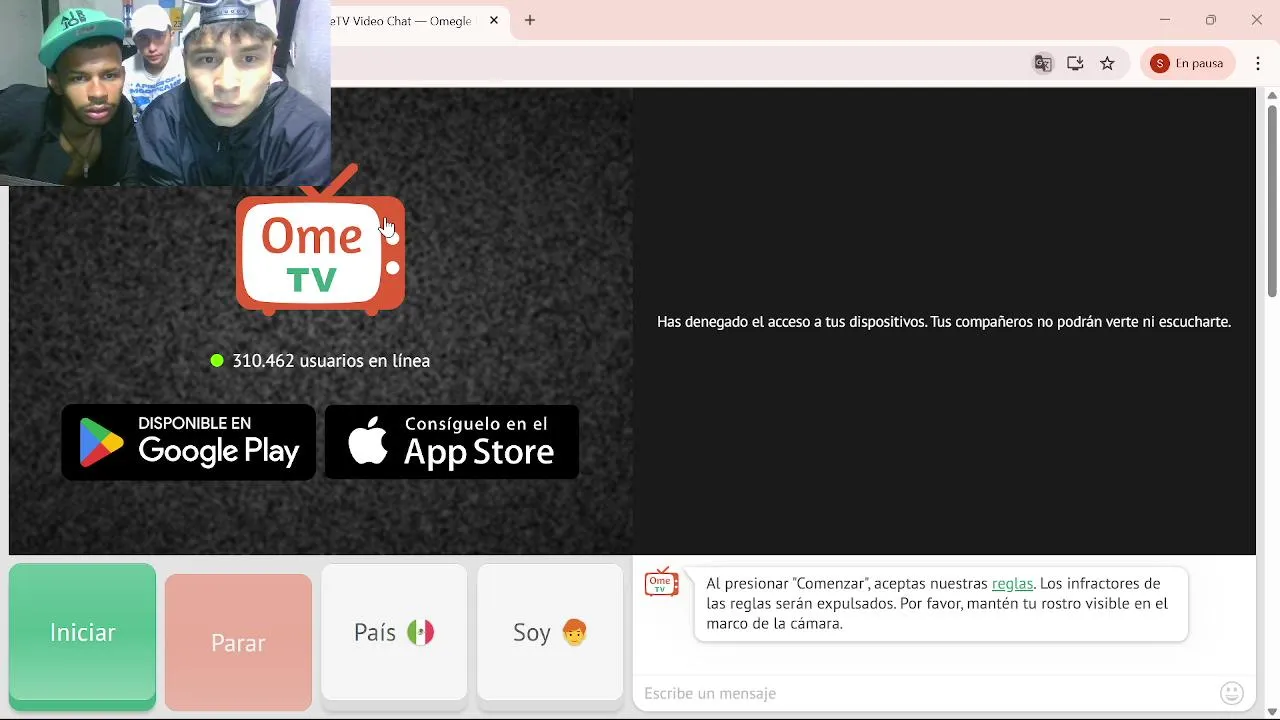Viewport: 1280px width, 720px height.
Task: Focus the Escribe un mensaje field
Action: coord(925,693)
